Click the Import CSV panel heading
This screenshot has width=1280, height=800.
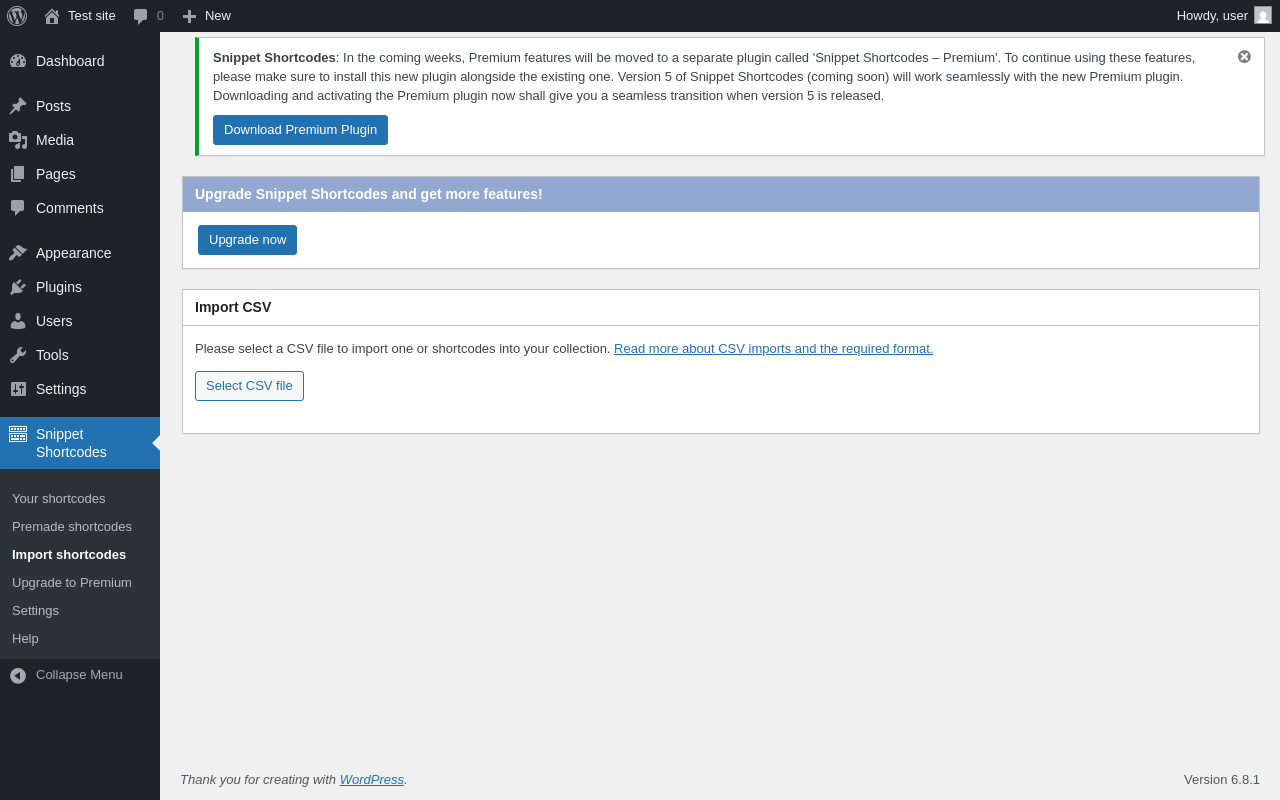coord(233,308)
